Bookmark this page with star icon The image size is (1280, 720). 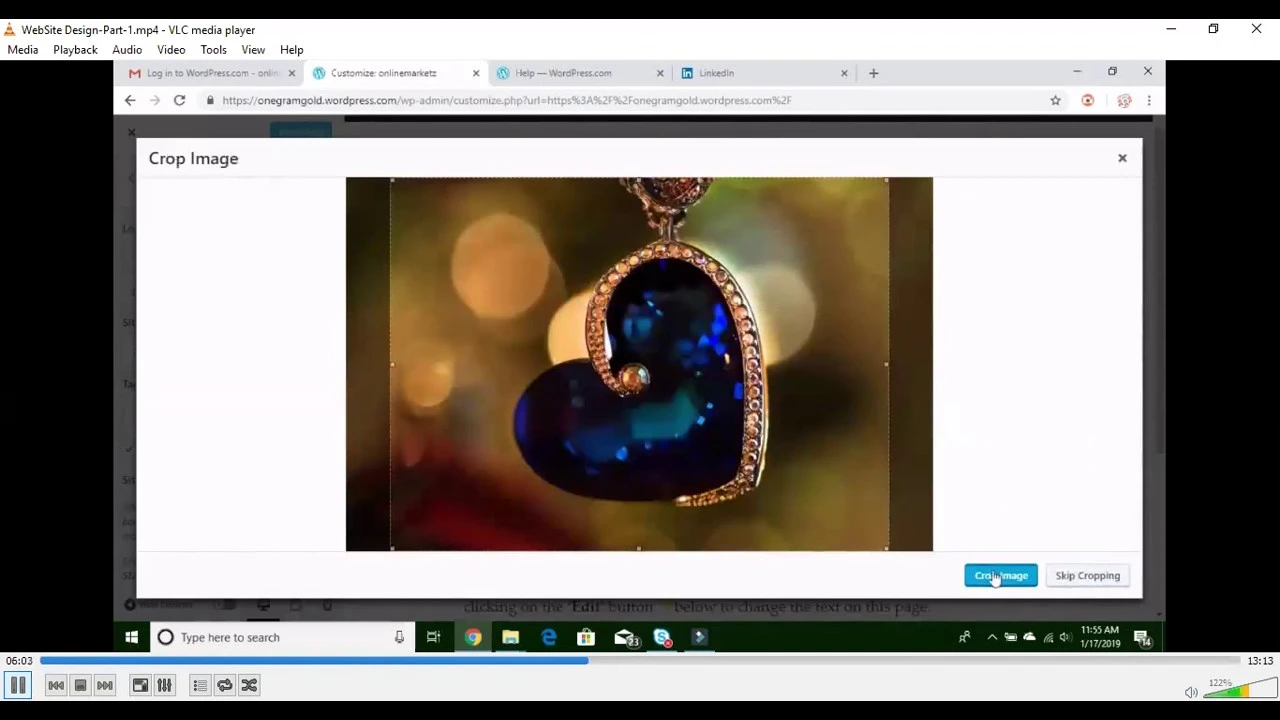[x=1055, y=100]
